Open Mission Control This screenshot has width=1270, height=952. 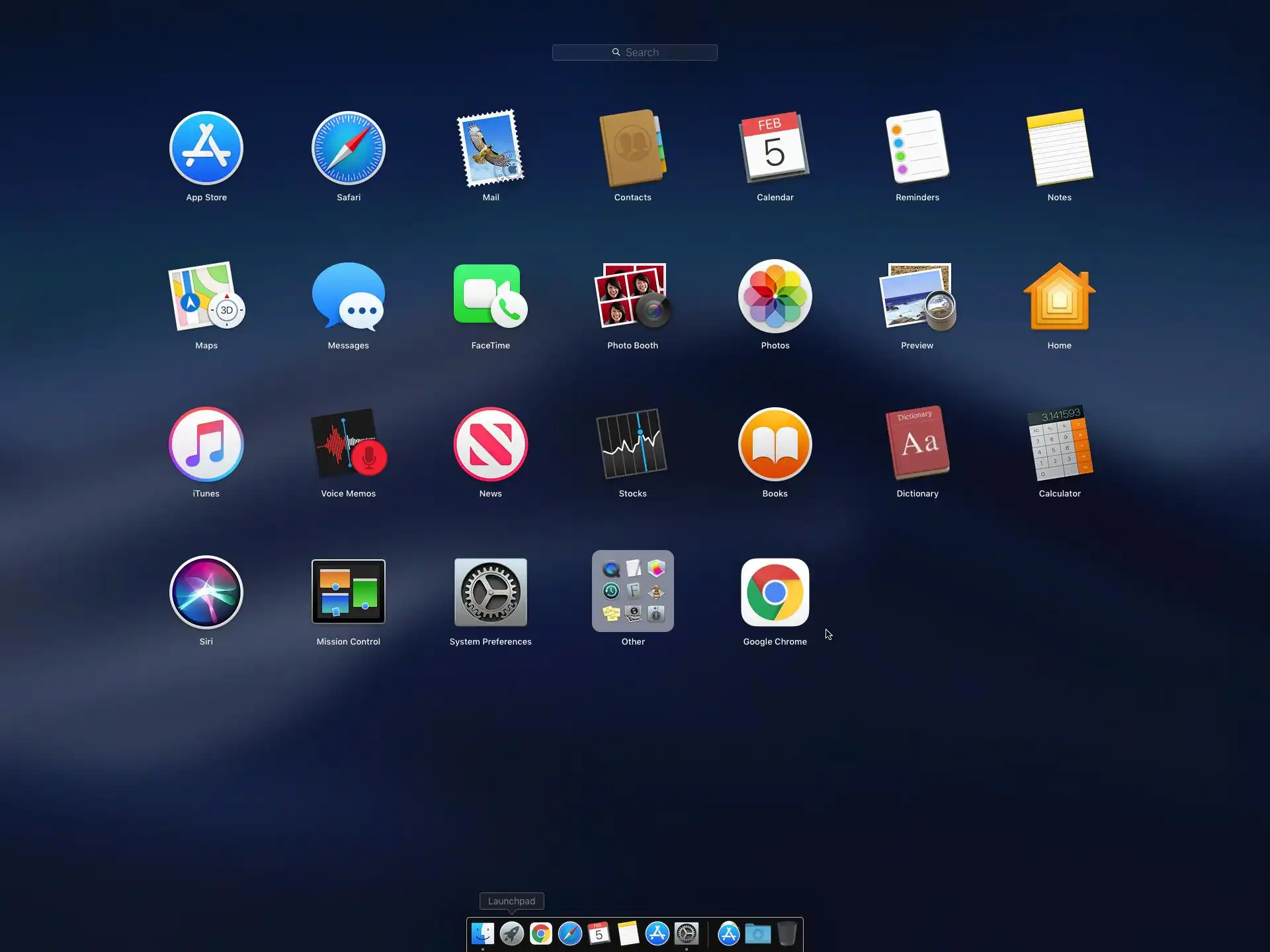pyautogui.click(x=348, y=592)
